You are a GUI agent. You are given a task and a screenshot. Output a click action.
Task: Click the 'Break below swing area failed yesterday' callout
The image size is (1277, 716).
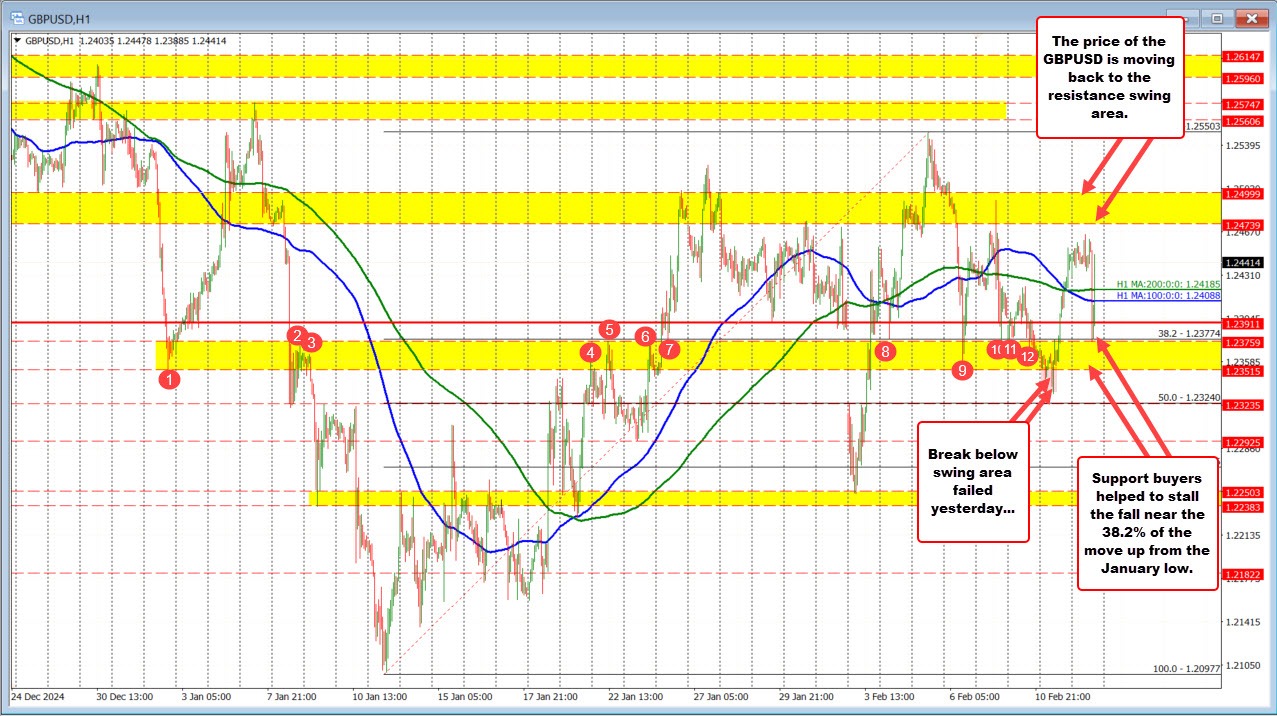972,484
